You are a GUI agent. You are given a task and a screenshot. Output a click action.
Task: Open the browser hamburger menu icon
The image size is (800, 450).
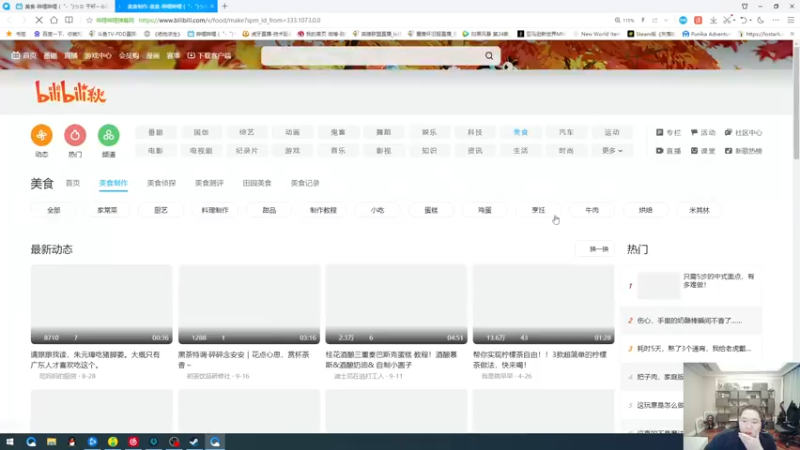point(791,20)
